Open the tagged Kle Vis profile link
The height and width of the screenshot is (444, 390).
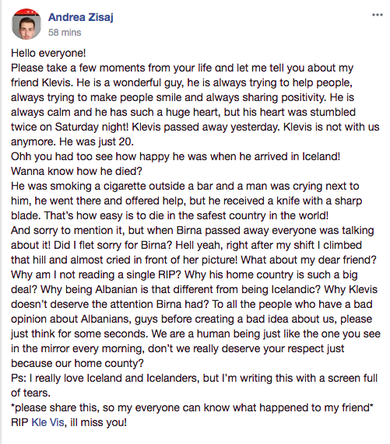[x=48, y=422]
